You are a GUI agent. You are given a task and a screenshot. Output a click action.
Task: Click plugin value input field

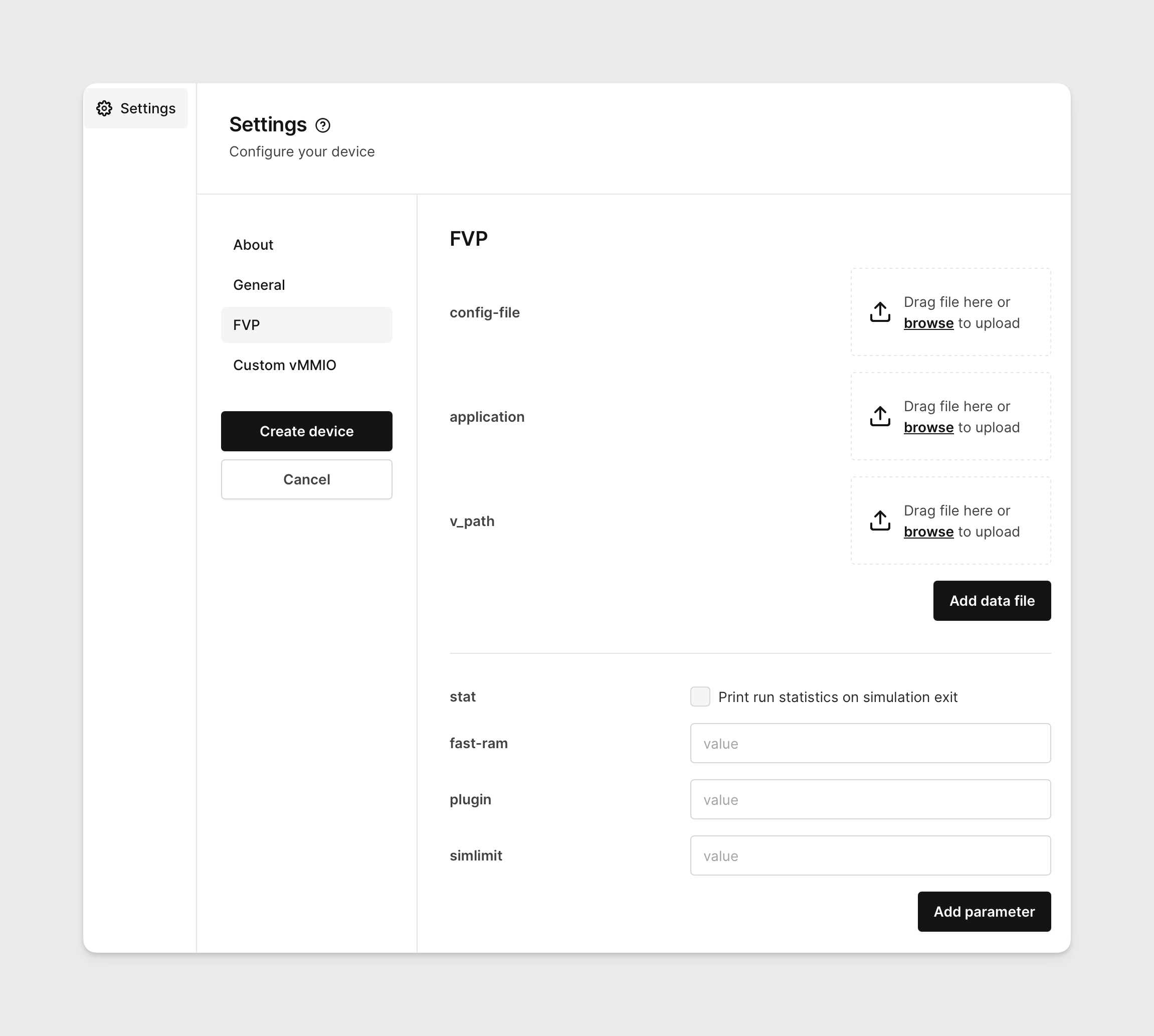870,799
